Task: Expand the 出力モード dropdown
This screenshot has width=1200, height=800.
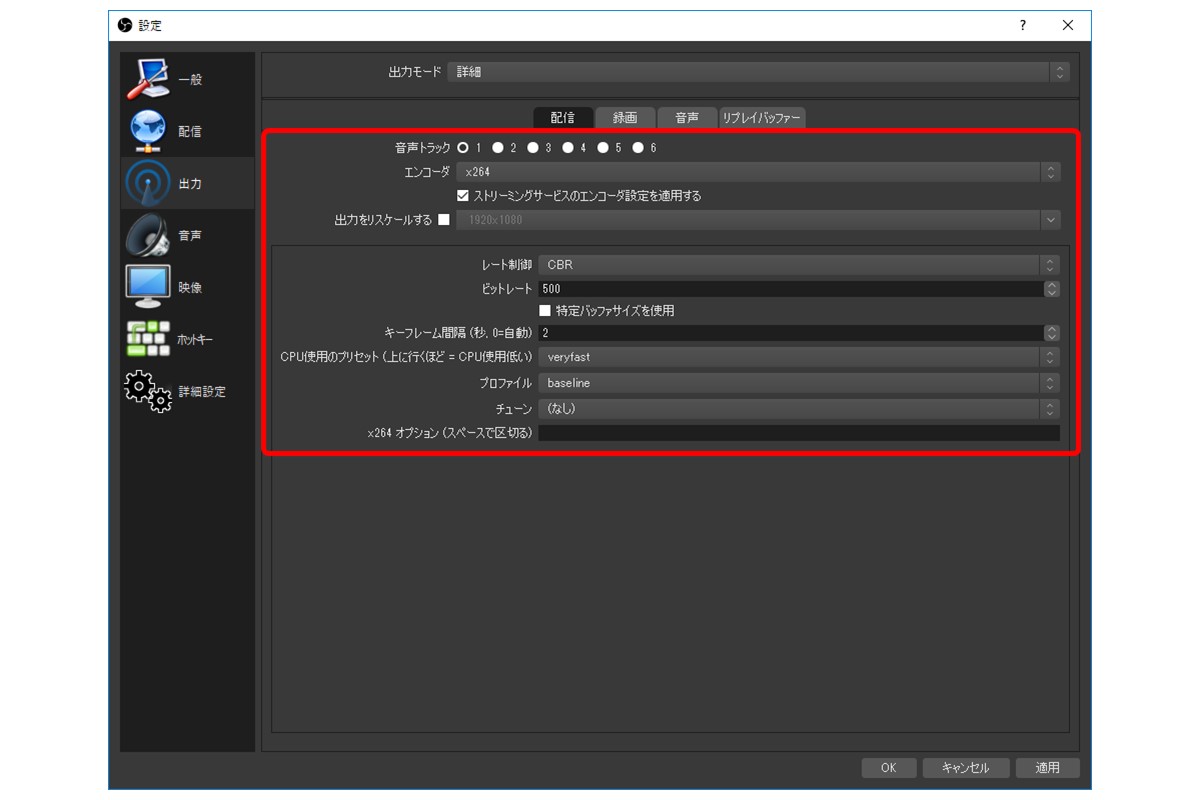Action: click(759, 72)
